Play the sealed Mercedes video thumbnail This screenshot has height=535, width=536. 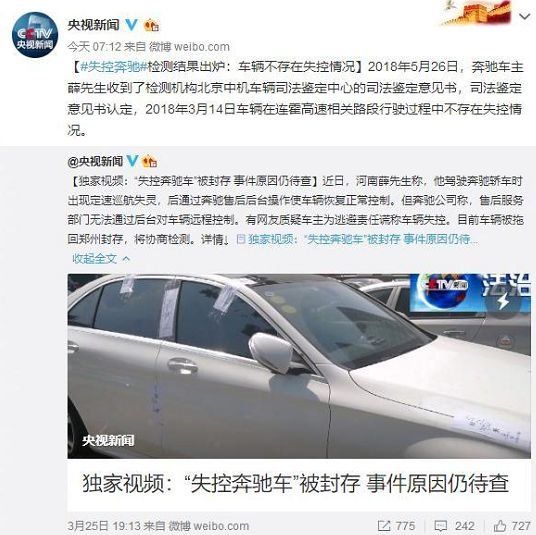point(299,366)
